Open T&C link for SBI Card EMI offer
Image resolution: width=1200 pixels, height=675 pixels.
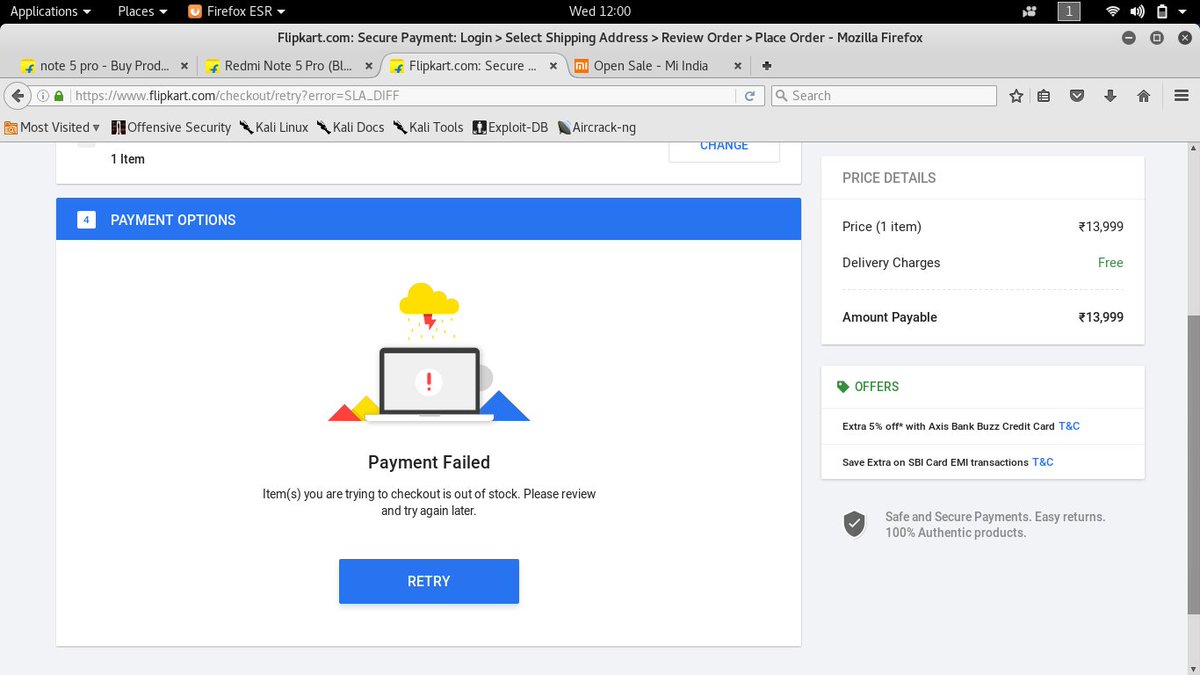(x=1043, y=462)
